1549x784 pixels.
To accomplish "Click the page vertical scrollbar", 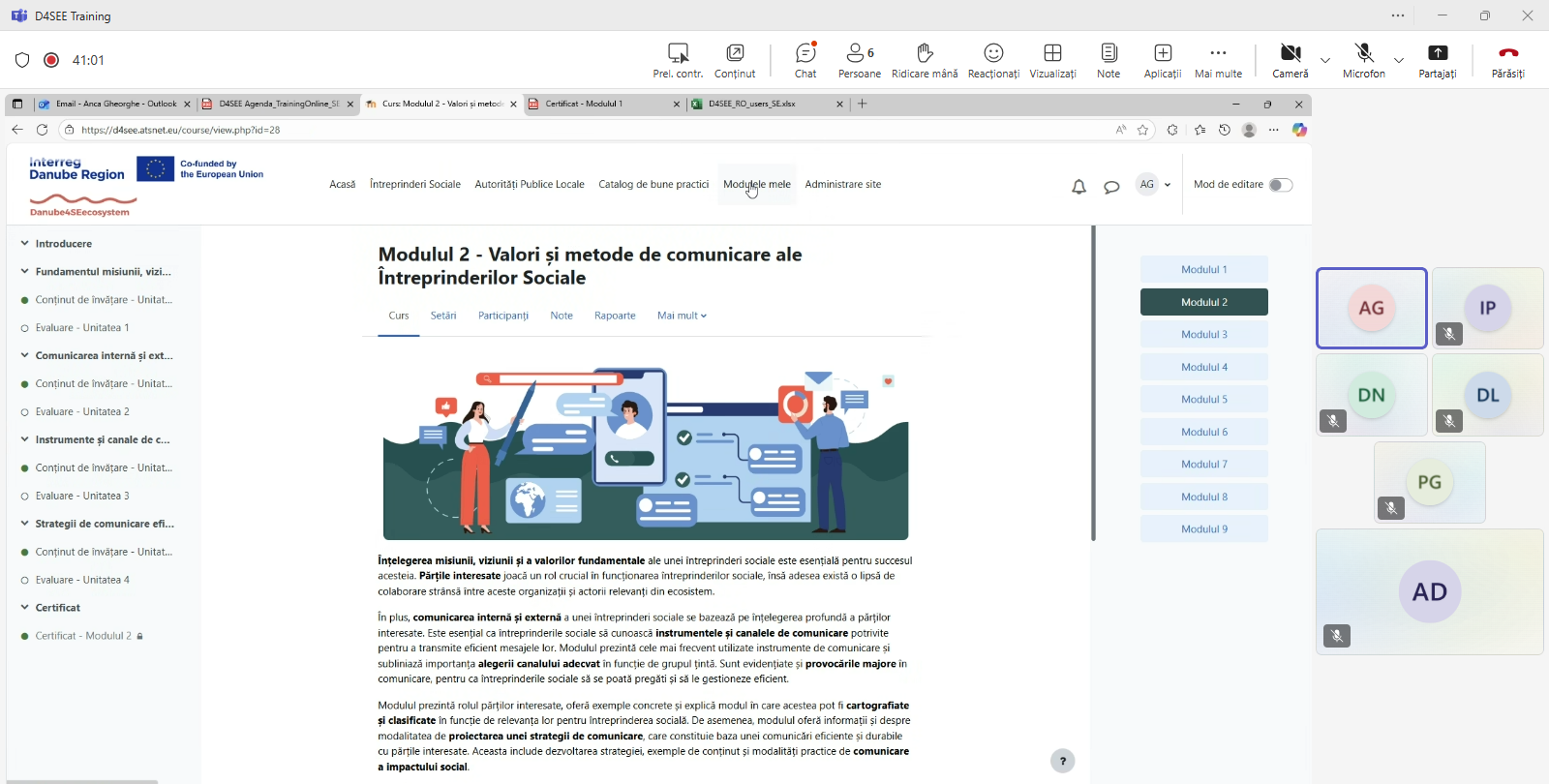I will click(1093, 383).
